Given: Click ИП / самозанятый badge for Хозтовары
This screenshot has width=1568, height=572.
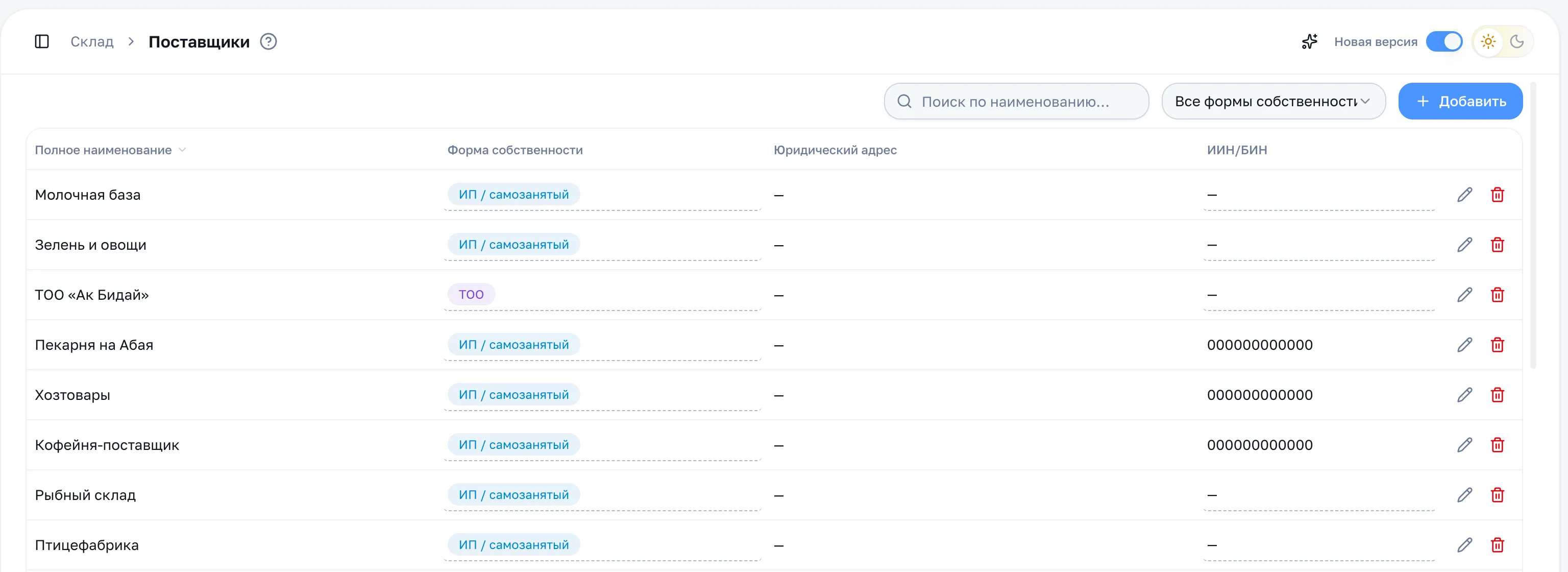Looking at the screenshot, I should (x=514, y=394).
